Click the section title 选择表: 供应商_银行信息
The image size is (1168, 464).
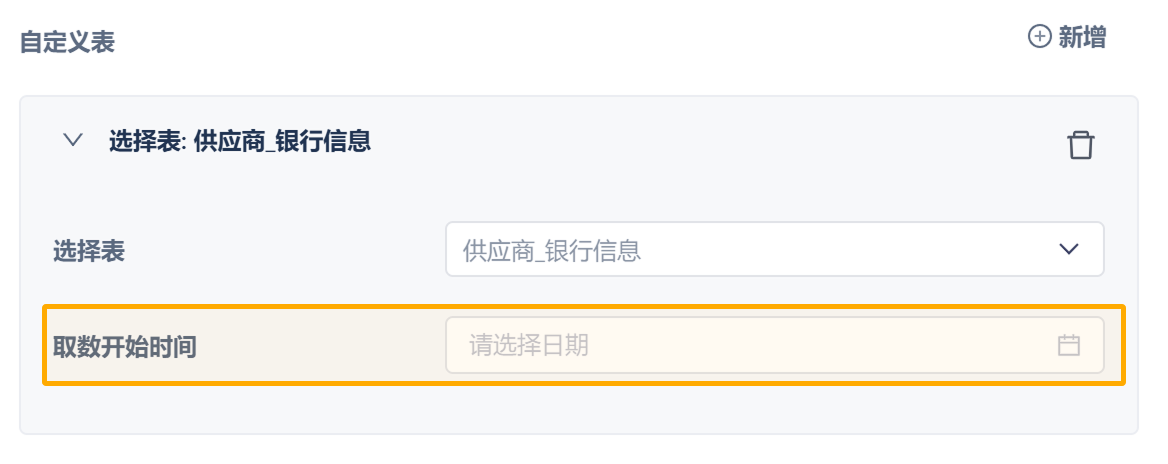click(240, 141)
